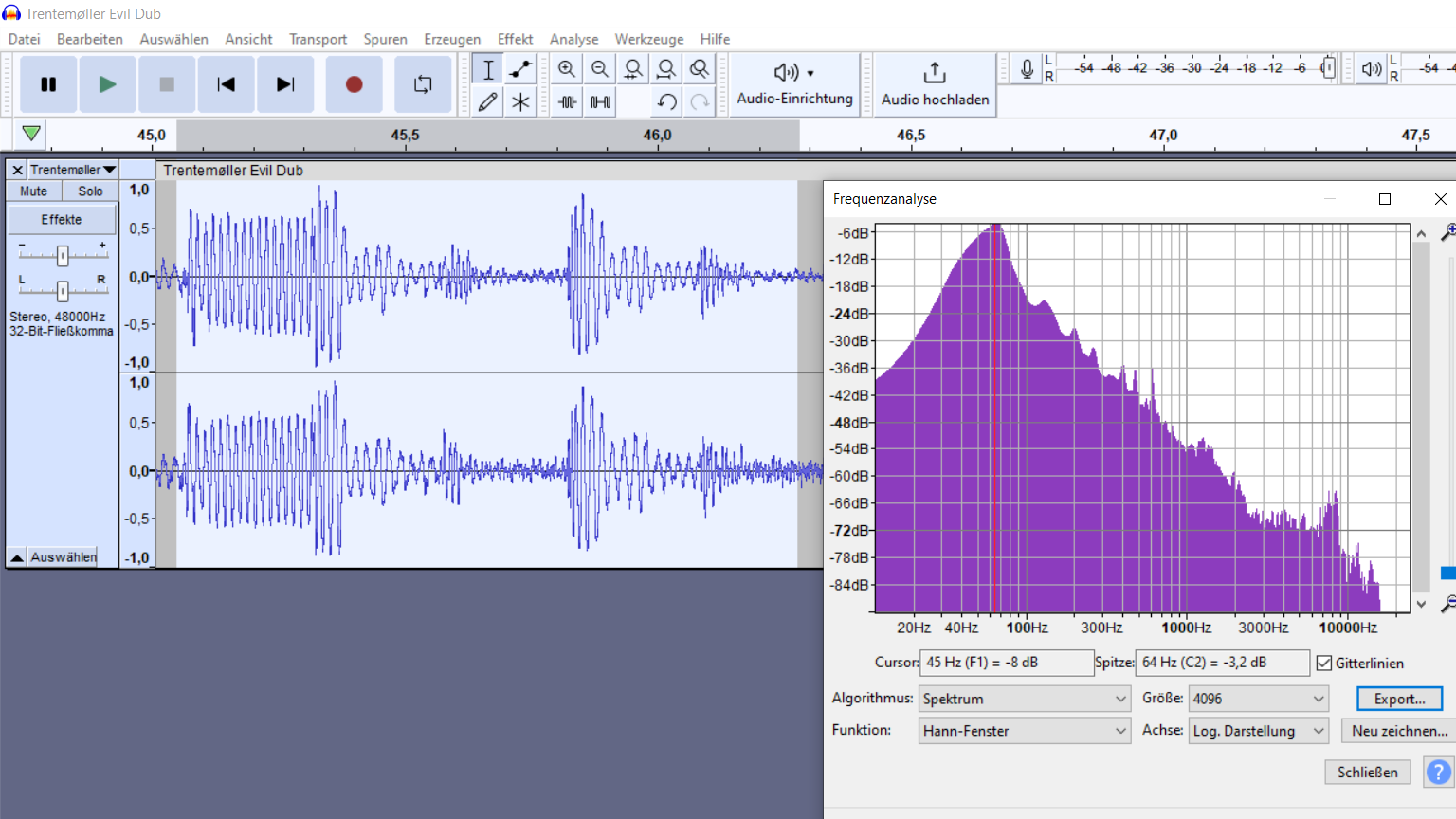Open the Algorithmus dropdown
This screenshot has height=819, width=1456.
[1024, 699]
